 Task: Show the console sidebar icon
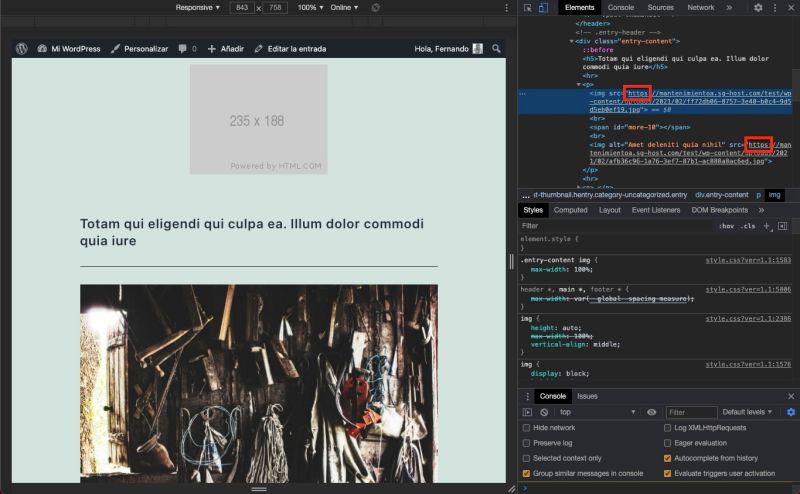click(528, 412)
